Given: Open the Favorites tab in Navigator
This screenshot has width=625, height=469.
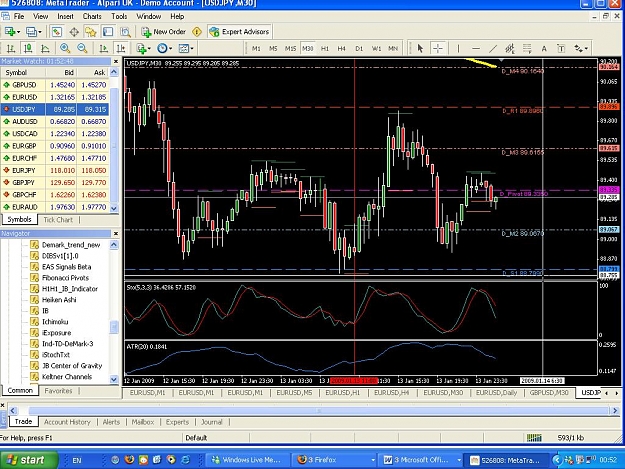Looking at the screenshot, I should pyautogui.click(x=59, y=391).
